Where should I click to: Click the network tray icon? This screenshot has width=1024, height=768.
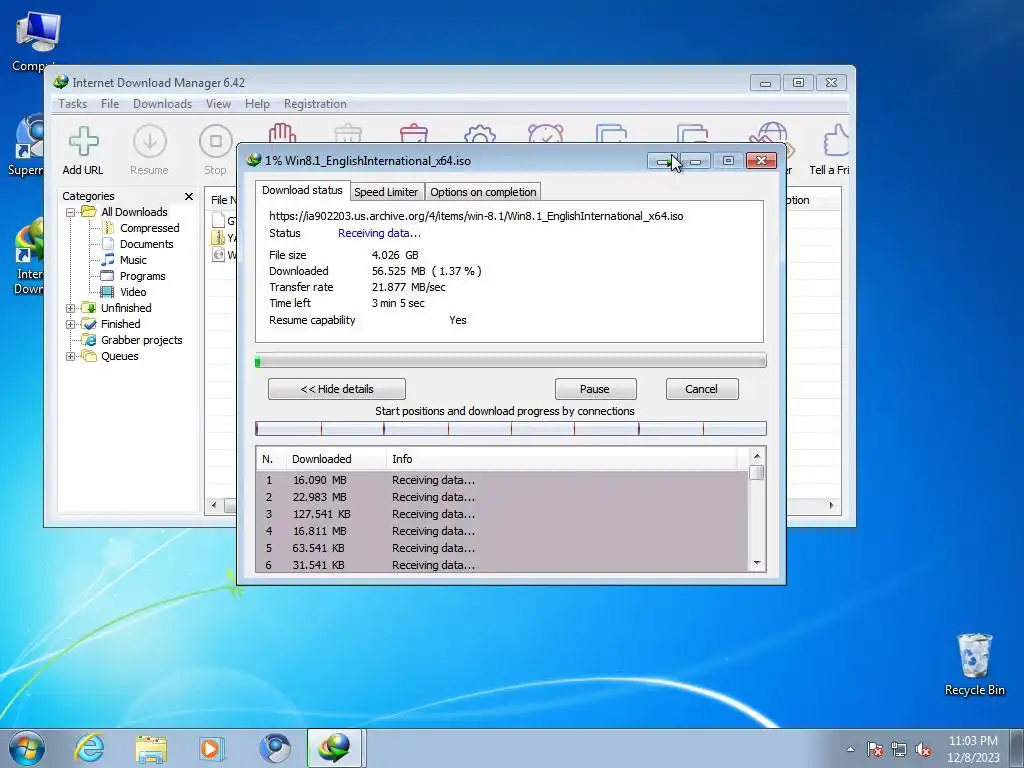(899, 750)
